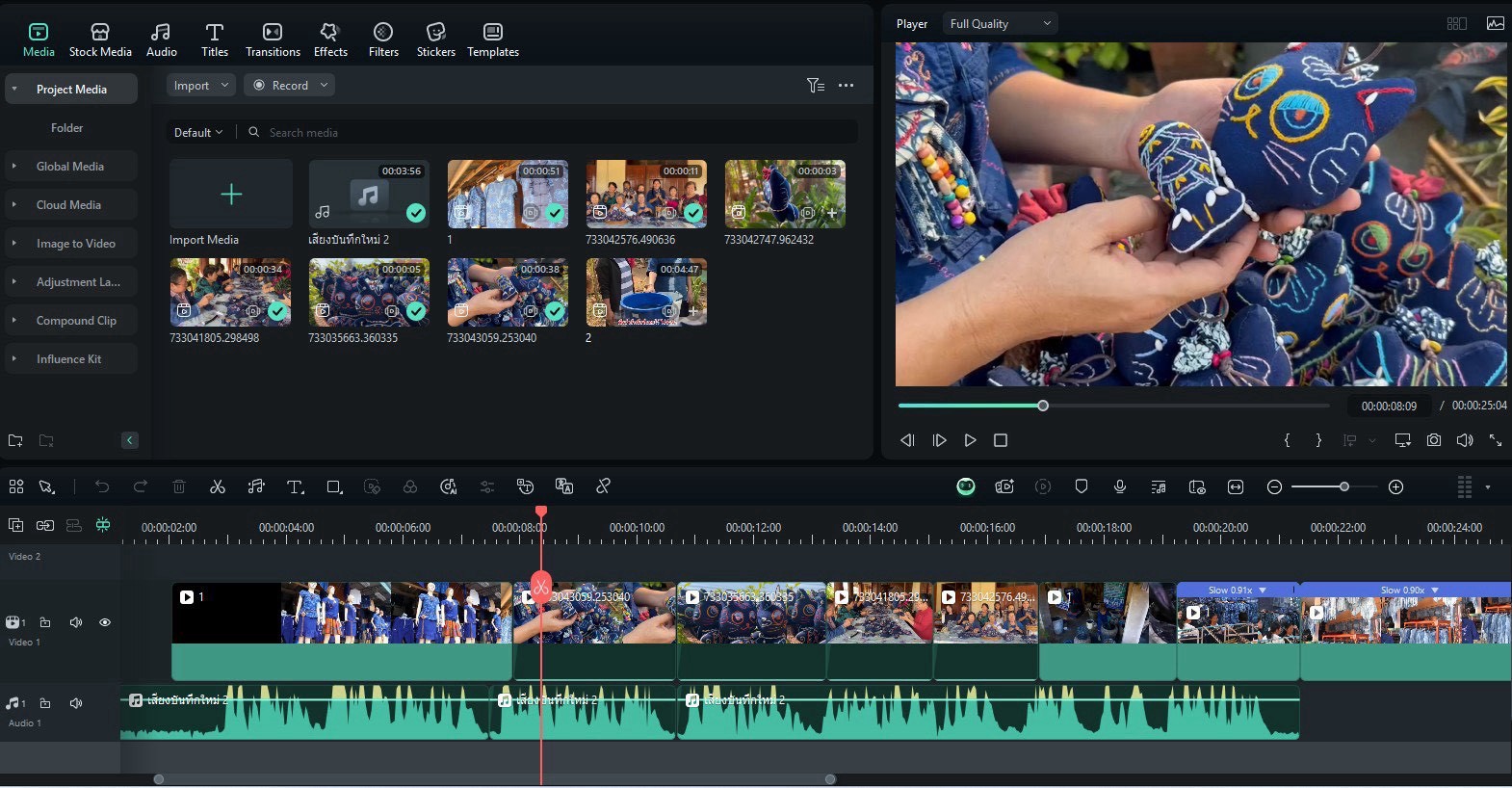
Task: Click the text tool icon in timeline toolbar
Action: pyautogui.click(x=295, y=486)
